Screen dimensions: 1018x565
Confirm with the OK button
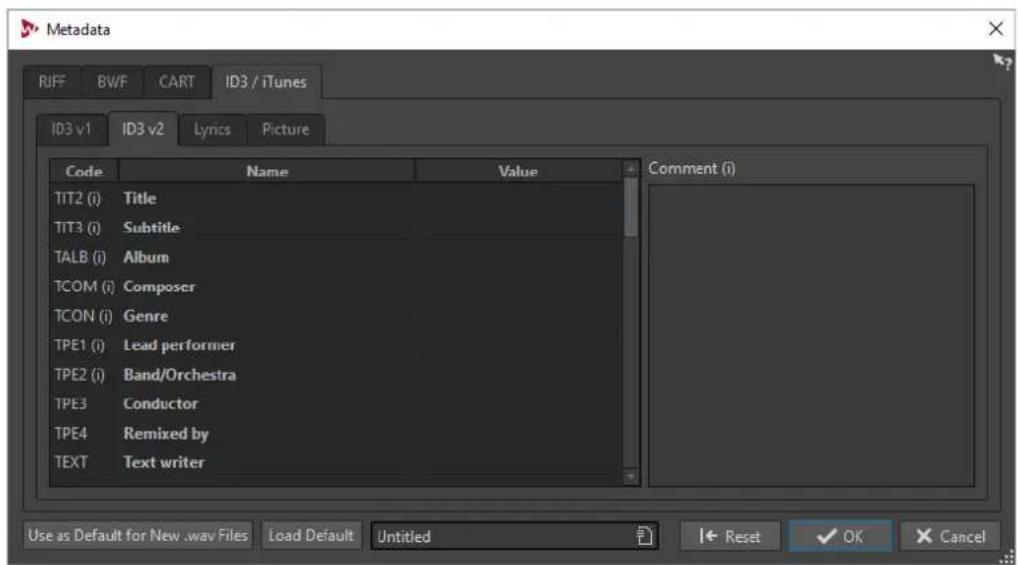point(840,536)
